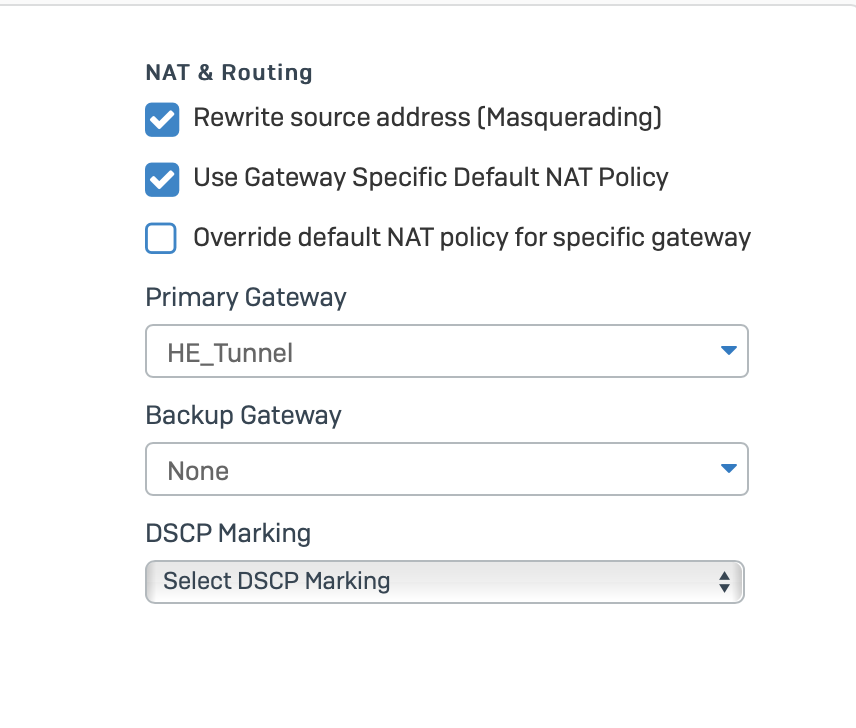Disable Use Gateway Specific Default NAT Policy checkbox

click(162, 179)
